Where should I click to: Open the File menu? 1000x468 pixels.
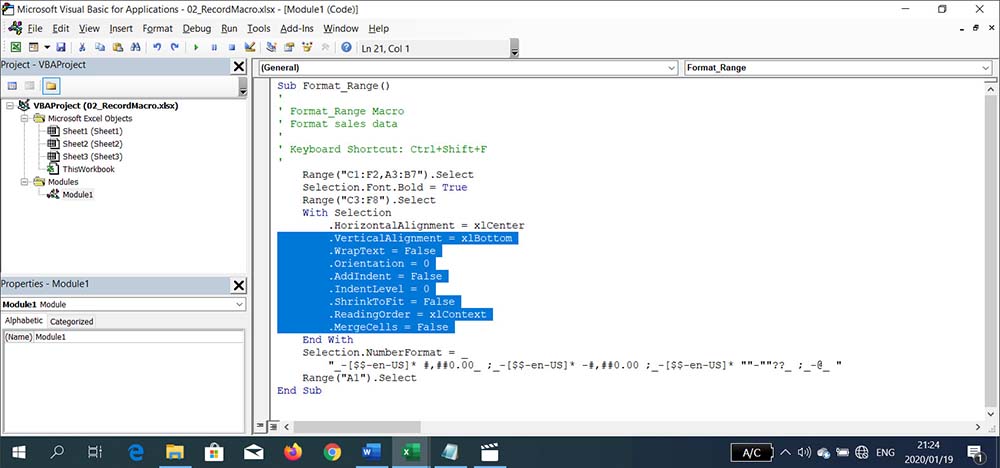[34, 29]
